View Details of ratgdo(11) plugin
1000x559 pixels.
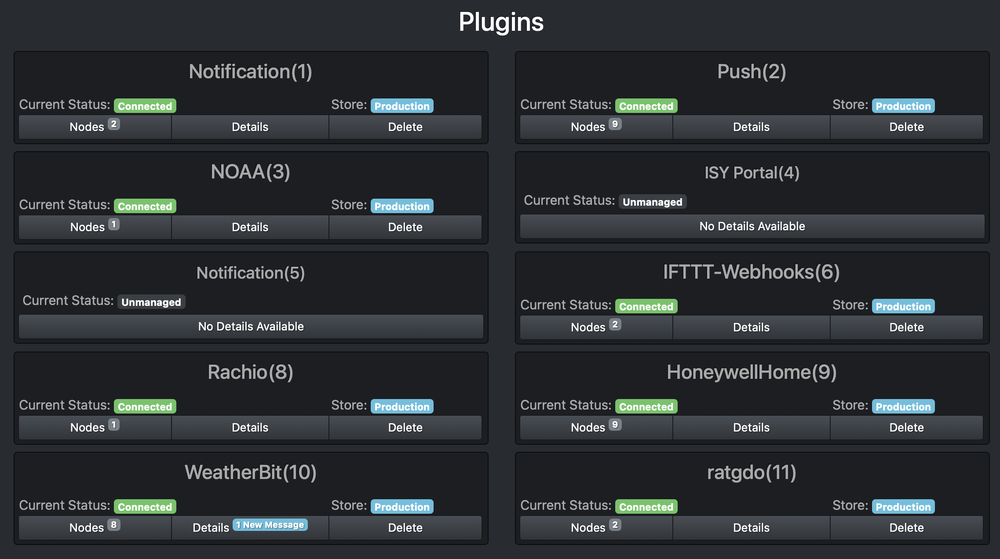[751, 527]
